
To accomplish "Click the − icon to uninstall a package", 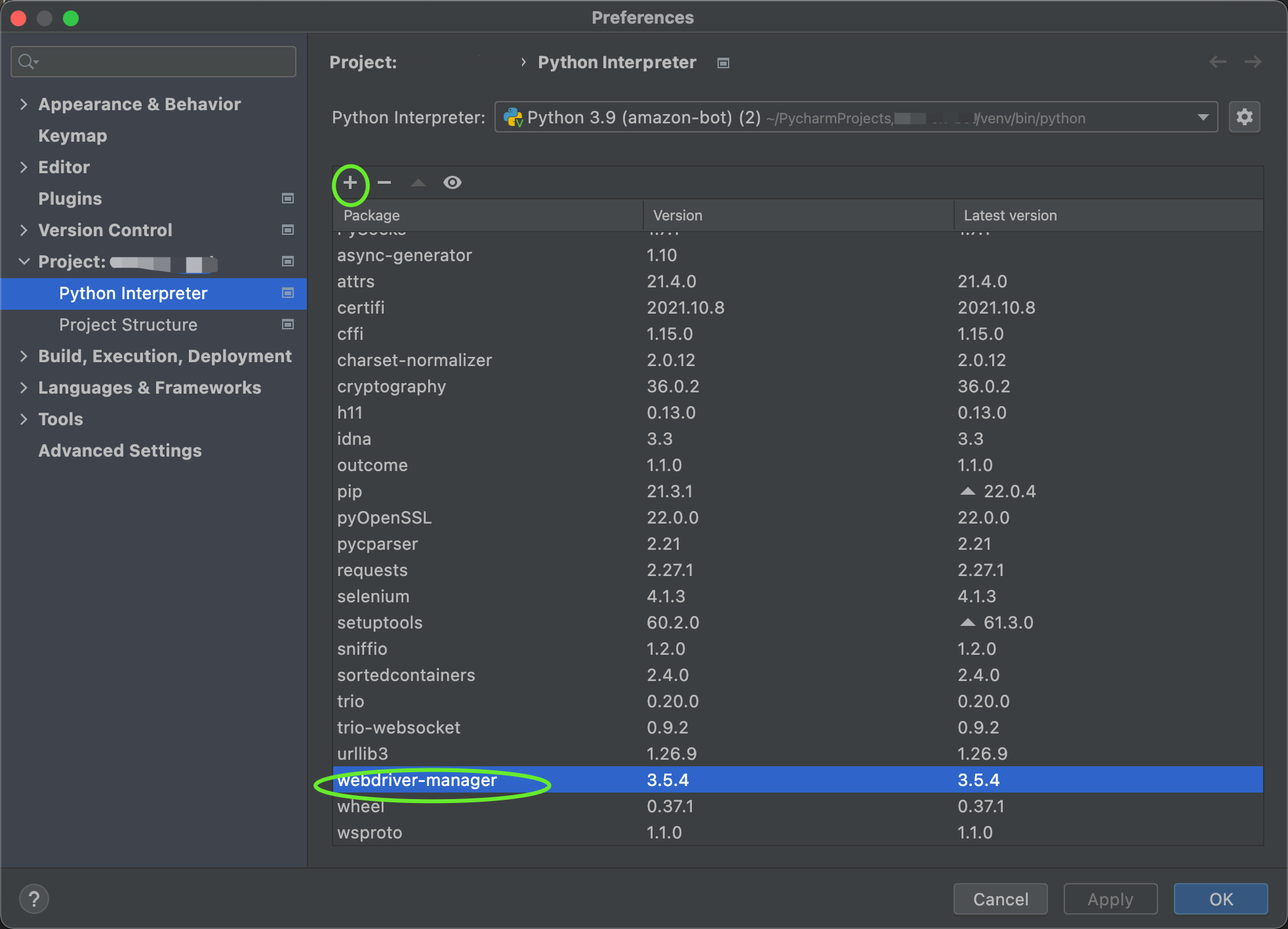I will [384, 183].
